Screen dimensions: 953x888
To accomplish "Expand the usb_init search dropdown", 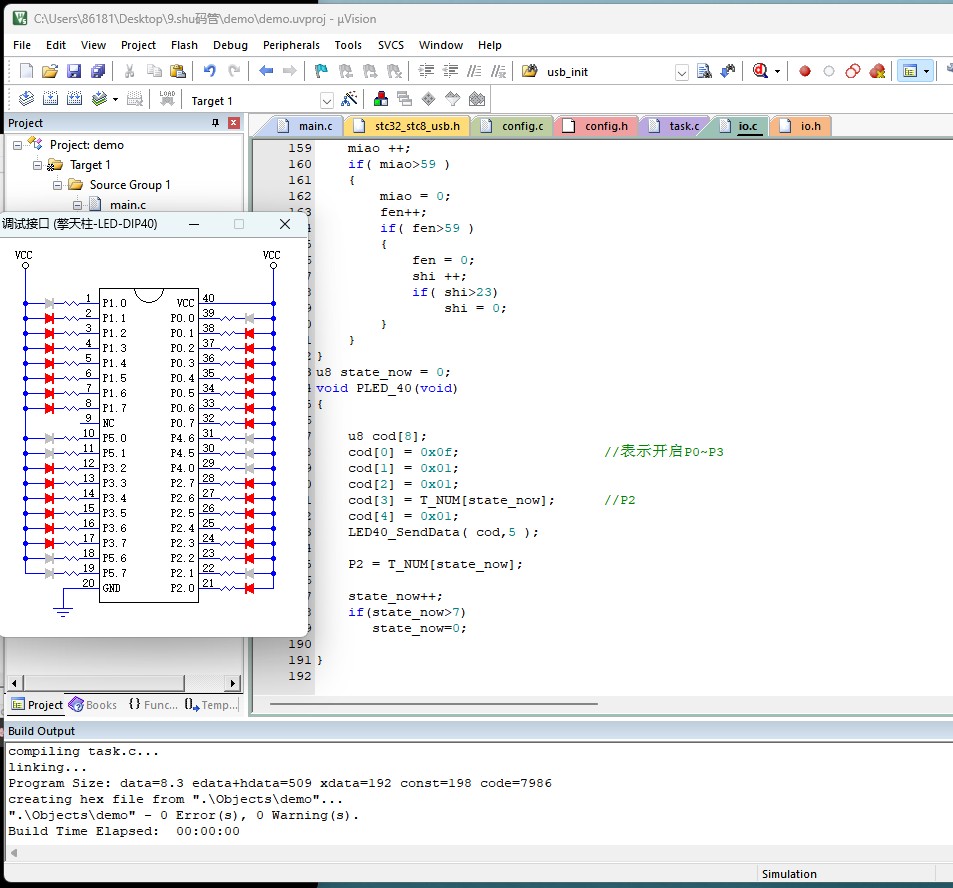I will click(682, 72).
